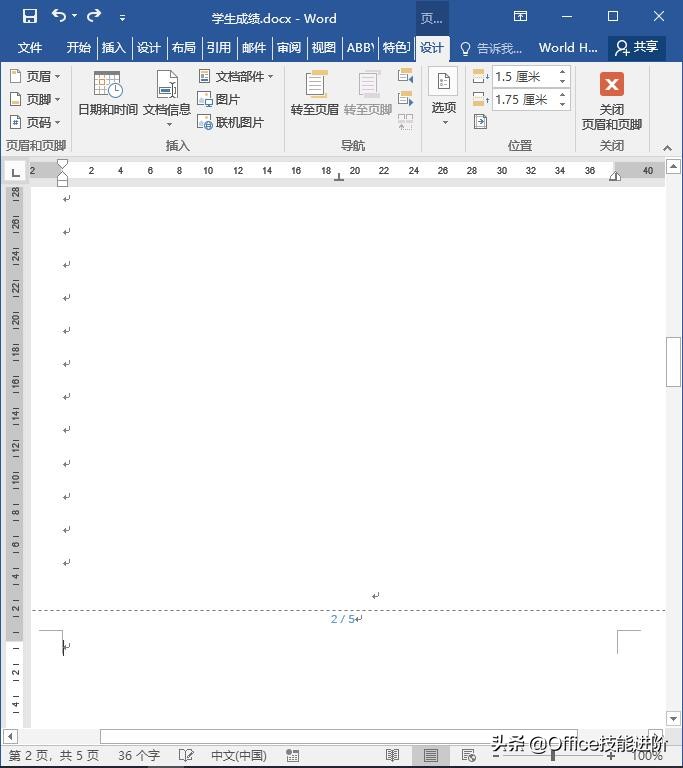Viewport: 683px width, 768px height.
Task: Open ribbon display options
Action: coord(520,16)
